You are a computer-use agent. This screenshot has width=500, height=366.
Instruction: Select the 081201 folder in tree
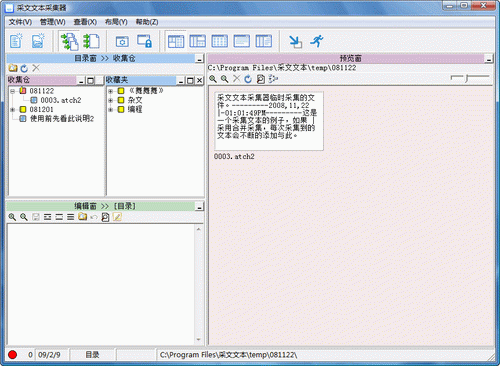pos(41,109)
